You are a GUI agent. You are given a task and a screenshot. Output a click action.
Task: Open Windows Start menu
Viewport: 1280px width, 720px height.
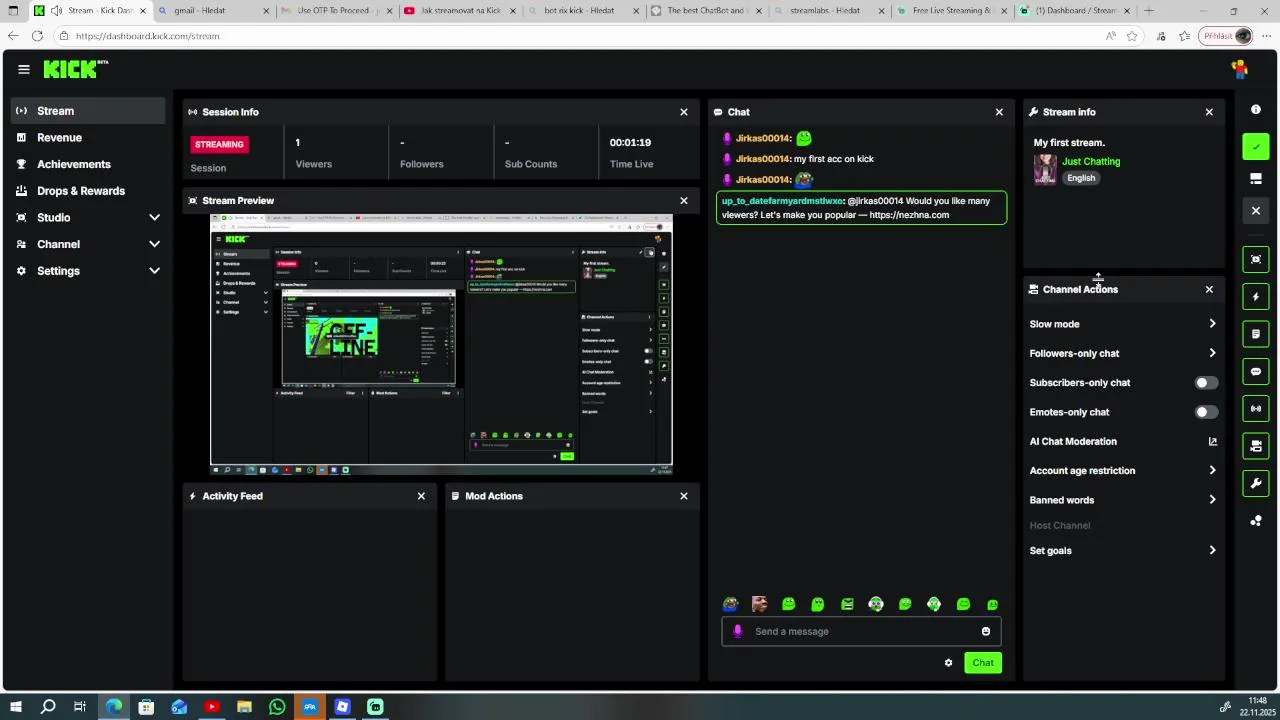coord(15,707)
